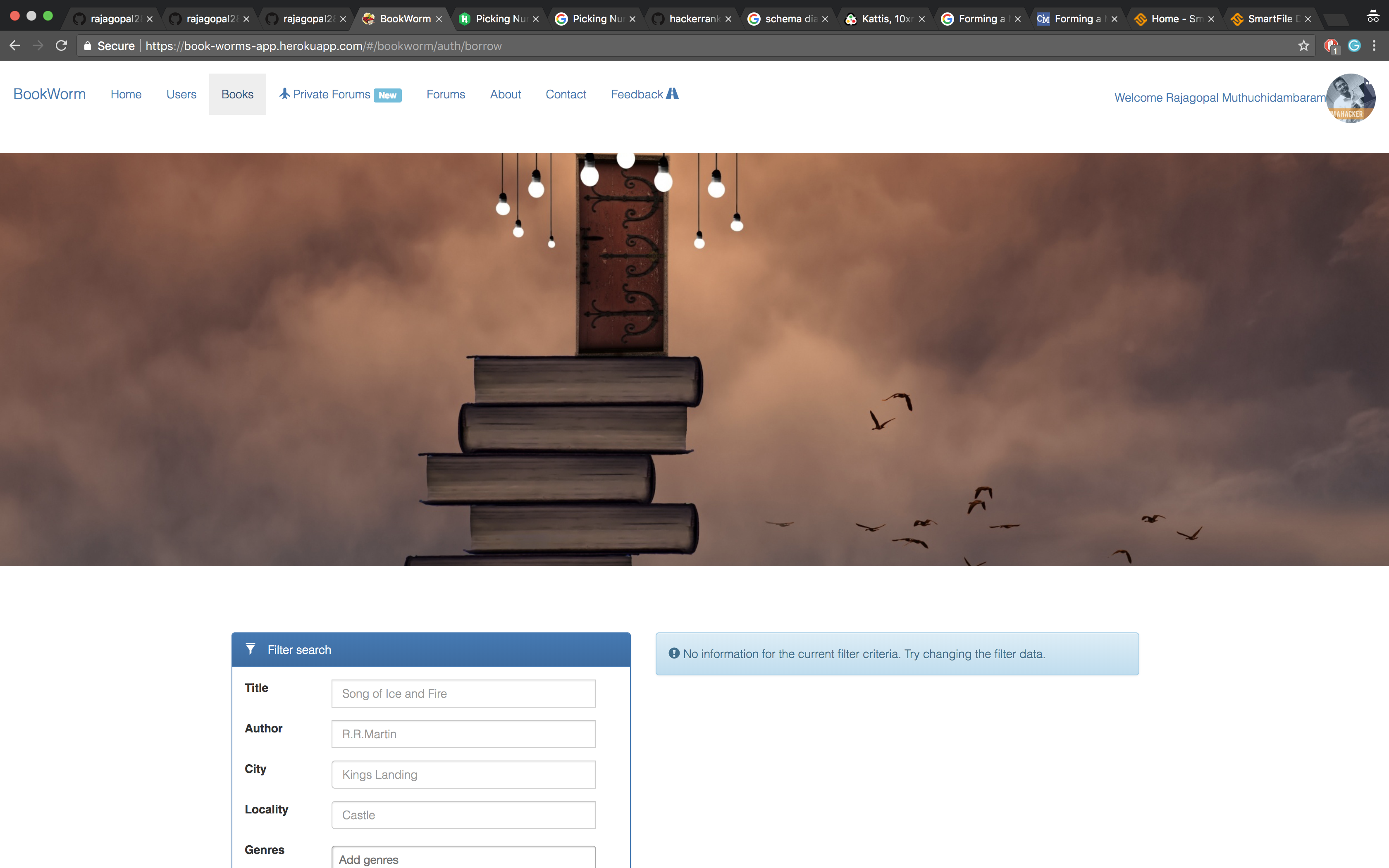Click the browser reload icon
Viewport: 1389px width, 868px height.
click(x=62, y=45)
